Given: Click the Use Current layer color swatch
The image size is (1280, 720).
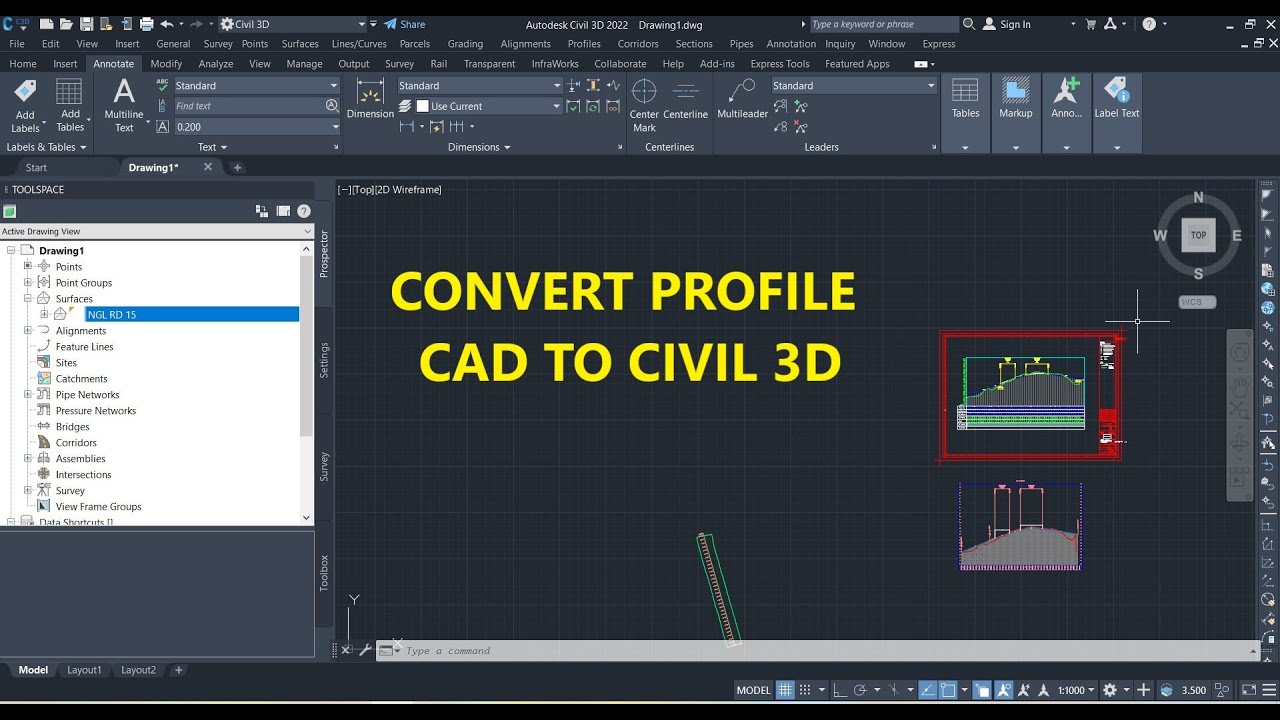Looking at the screenshot, I should click(x=423, y=106).
